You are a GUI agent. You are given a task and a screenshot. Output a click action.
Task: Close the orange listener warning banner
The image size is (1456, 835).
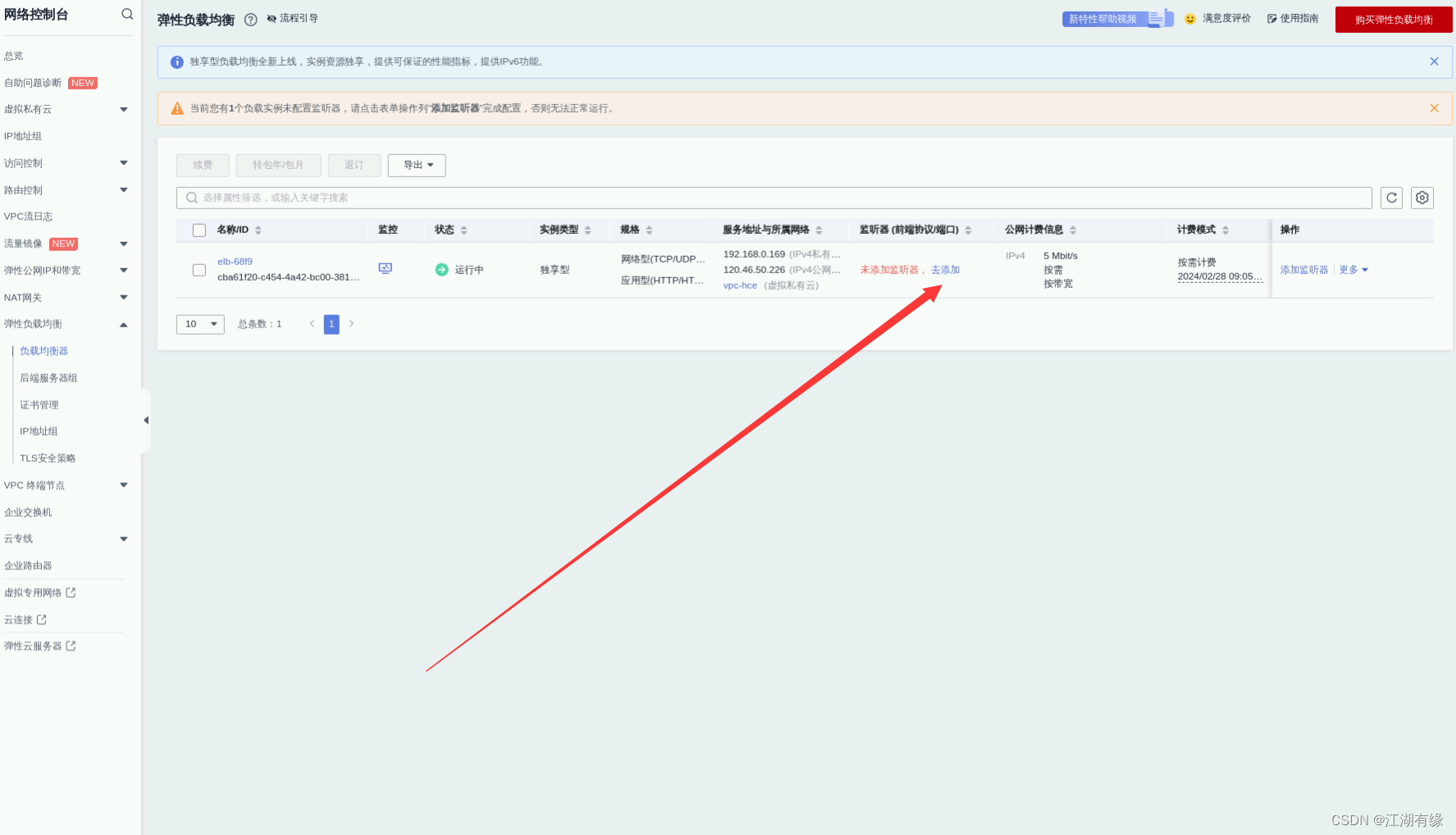(x=1434, y=108)
